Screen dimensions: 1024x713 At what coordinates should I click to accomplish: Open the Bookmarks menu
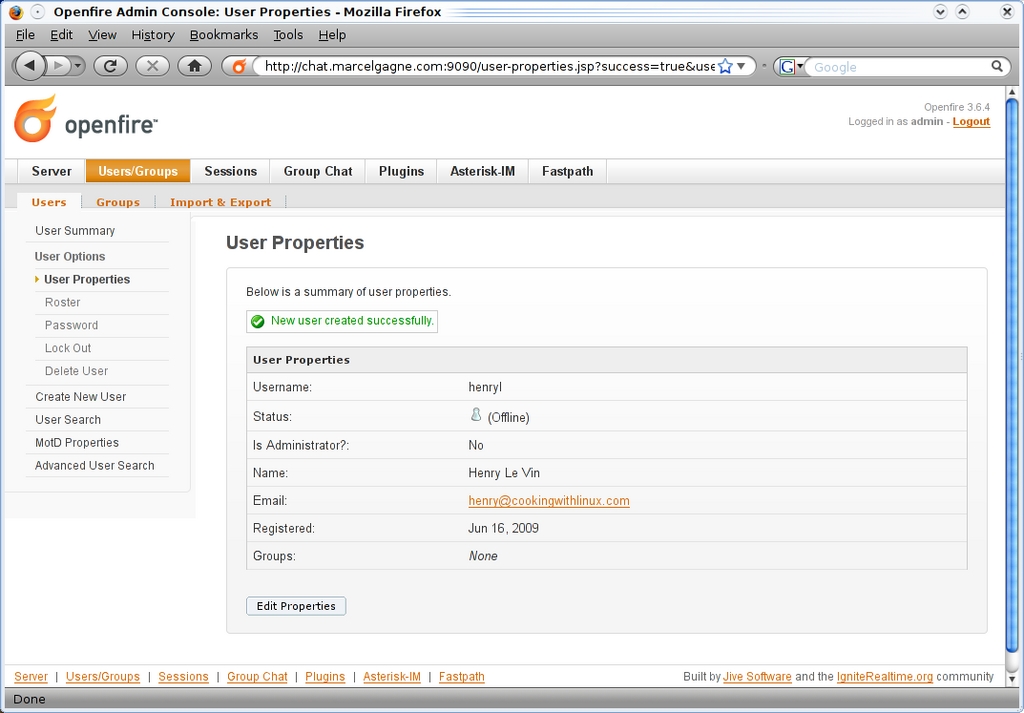[224, 35]
